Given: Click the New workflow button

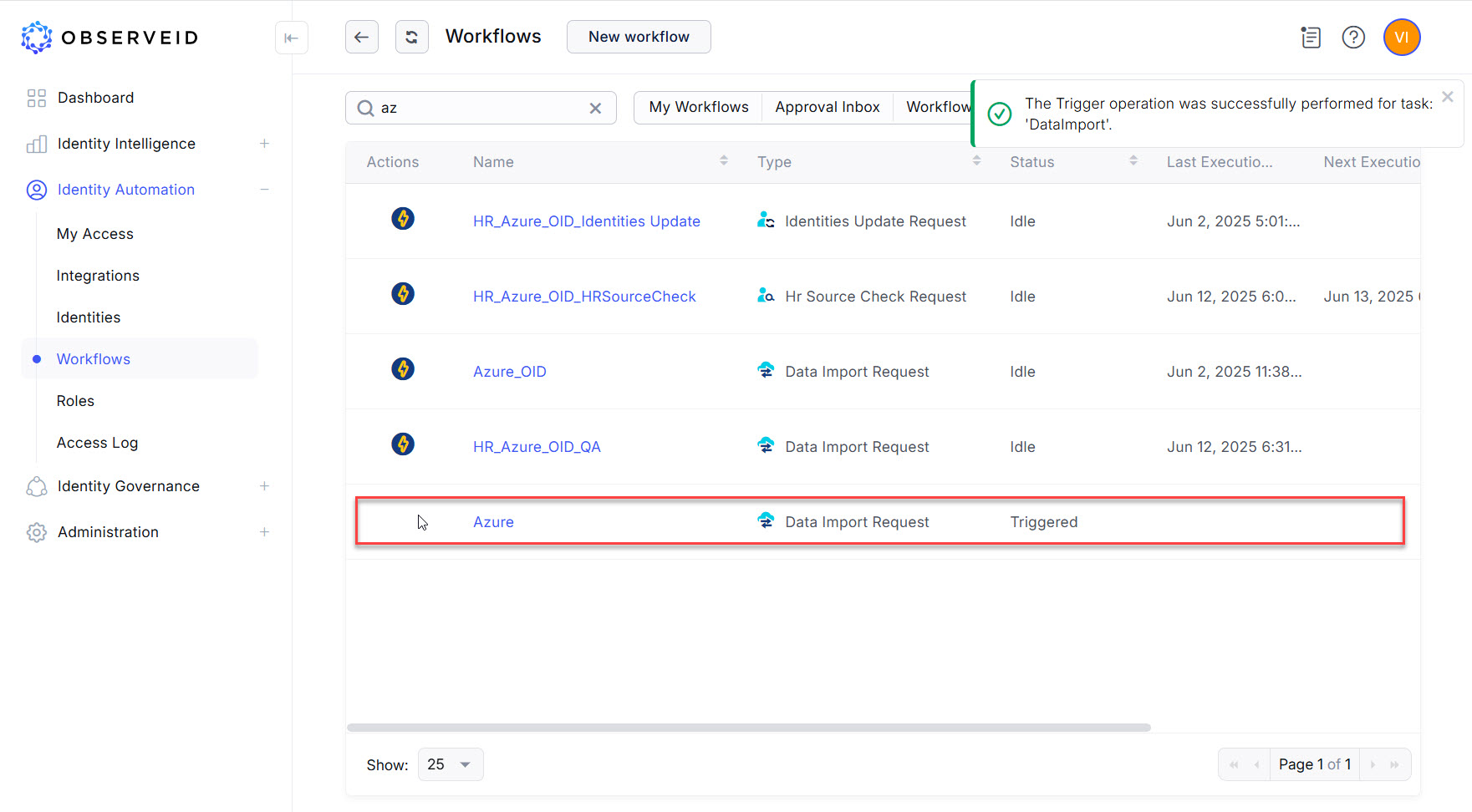Looking at the screenshot, I should [639, 37].
